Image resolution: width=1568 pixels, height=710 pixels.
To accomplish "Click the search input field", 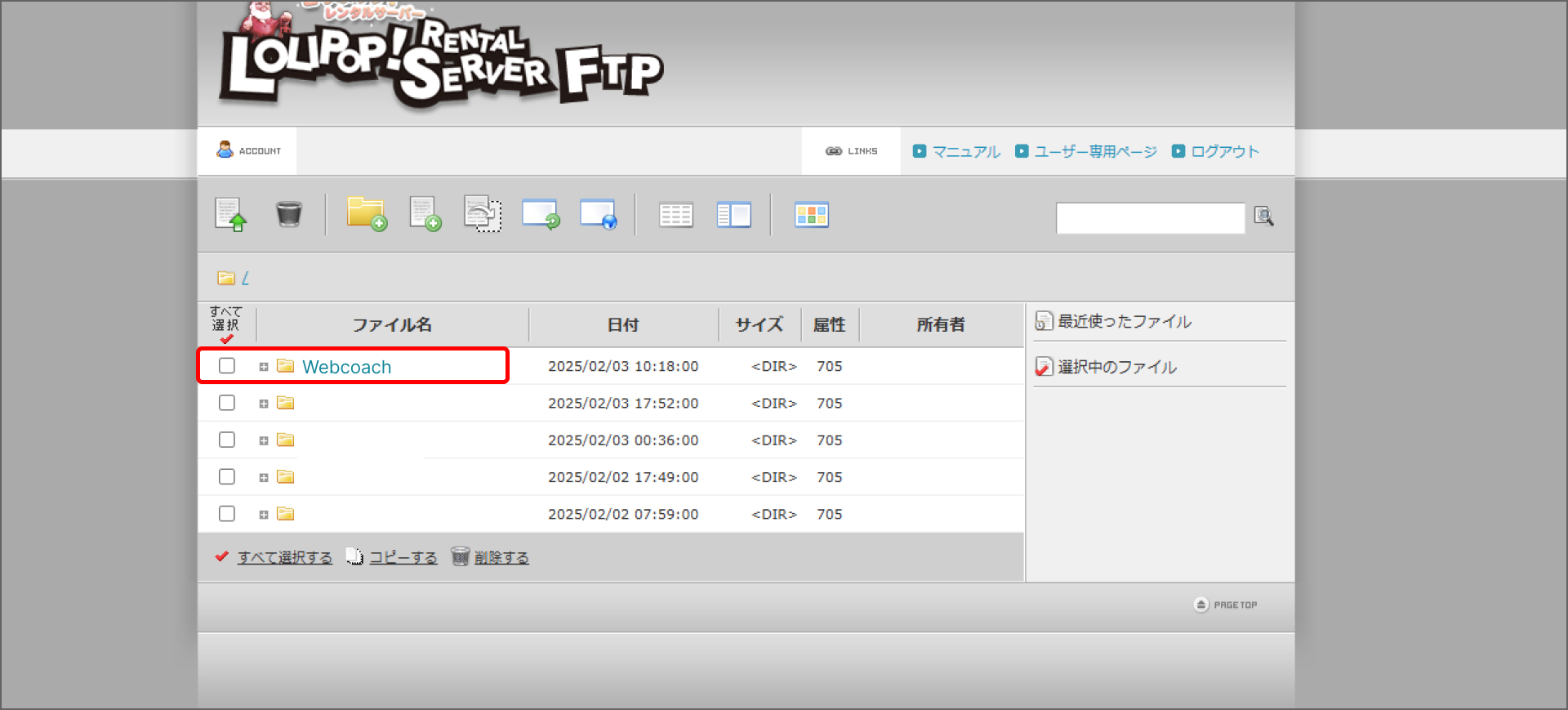I will (1150, 218).
